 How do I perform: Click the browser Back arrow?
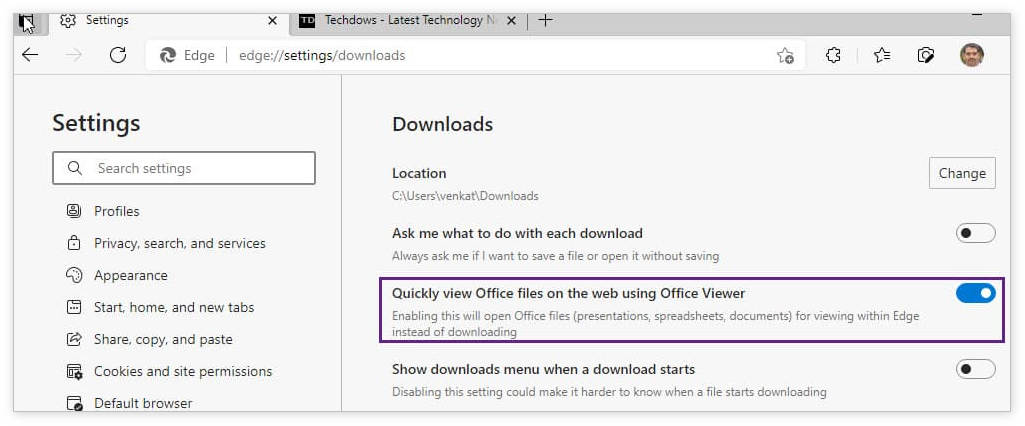point(30,55)
